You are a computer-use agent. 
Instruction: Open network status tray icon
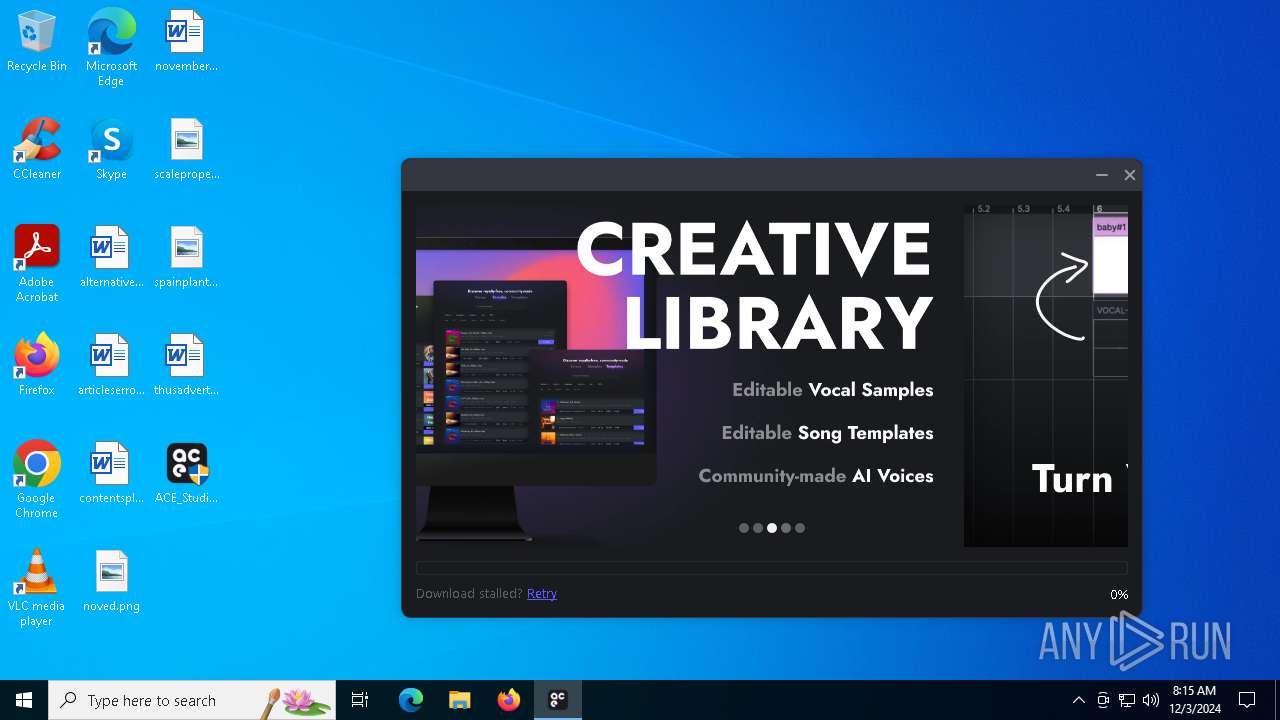(x=1127, y=700)
